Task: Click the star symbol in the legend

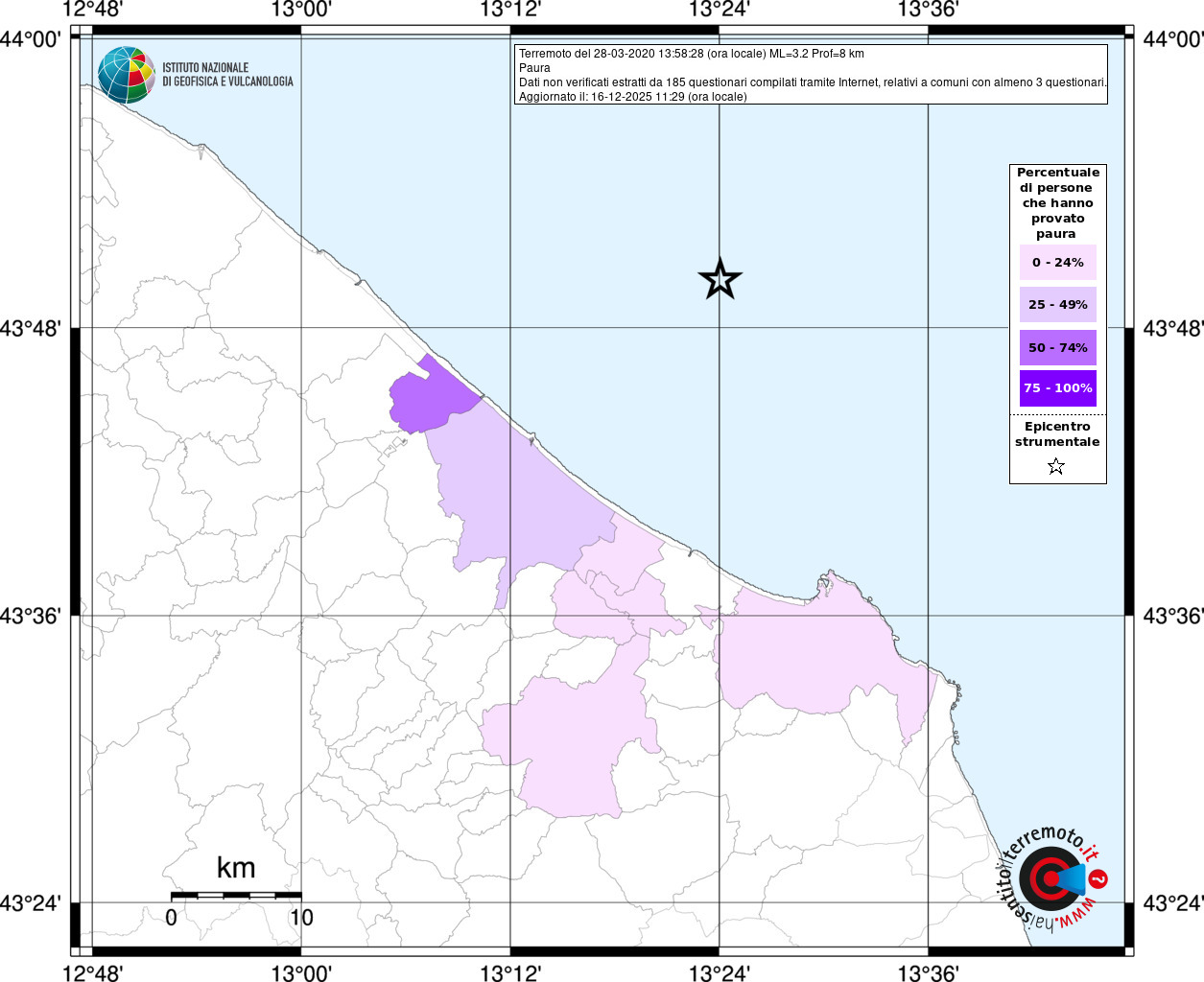Action: (1056, 467)
